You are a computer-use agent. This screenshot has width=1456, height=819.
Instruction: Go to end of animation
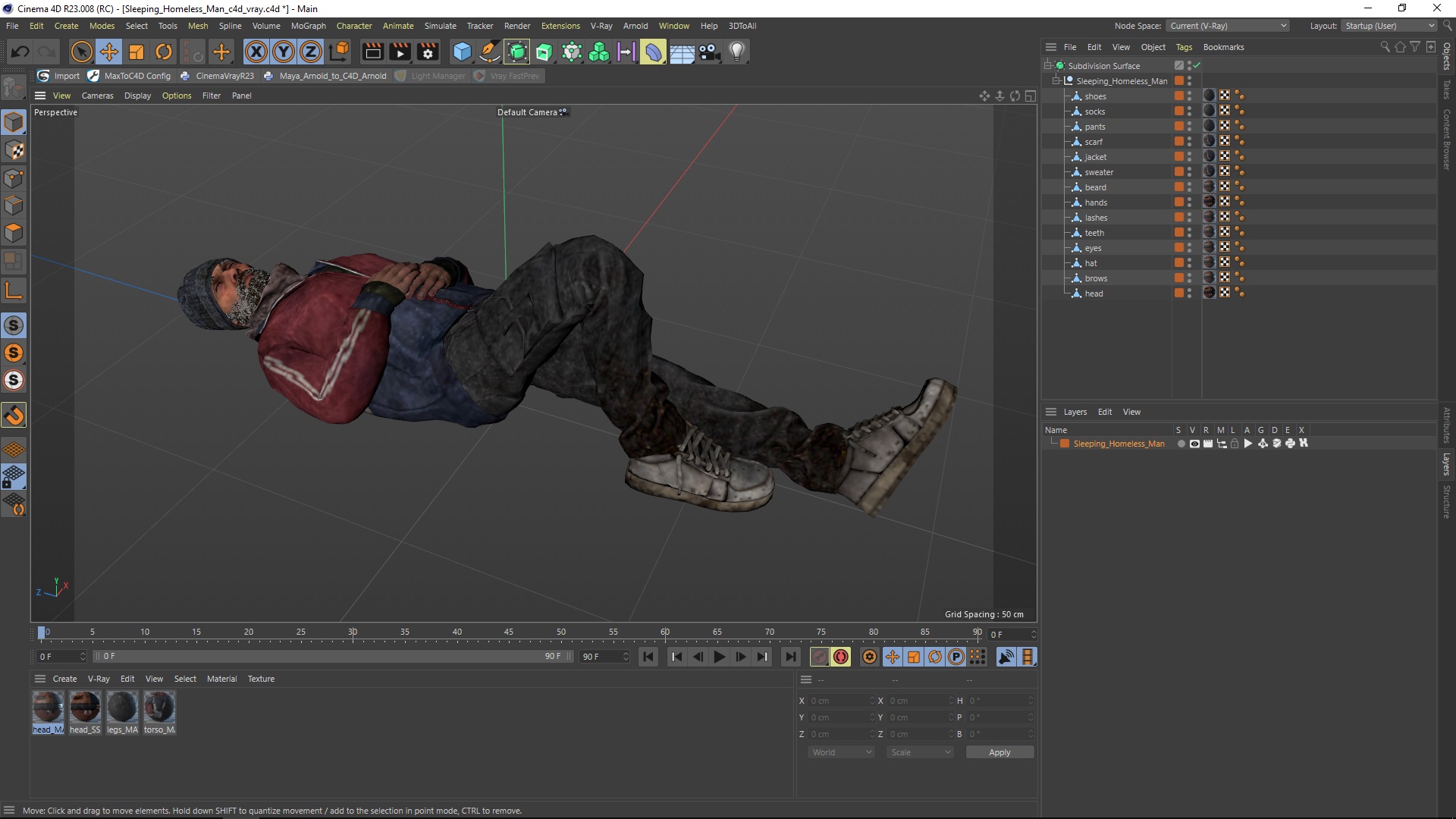(x=791, y=657)
